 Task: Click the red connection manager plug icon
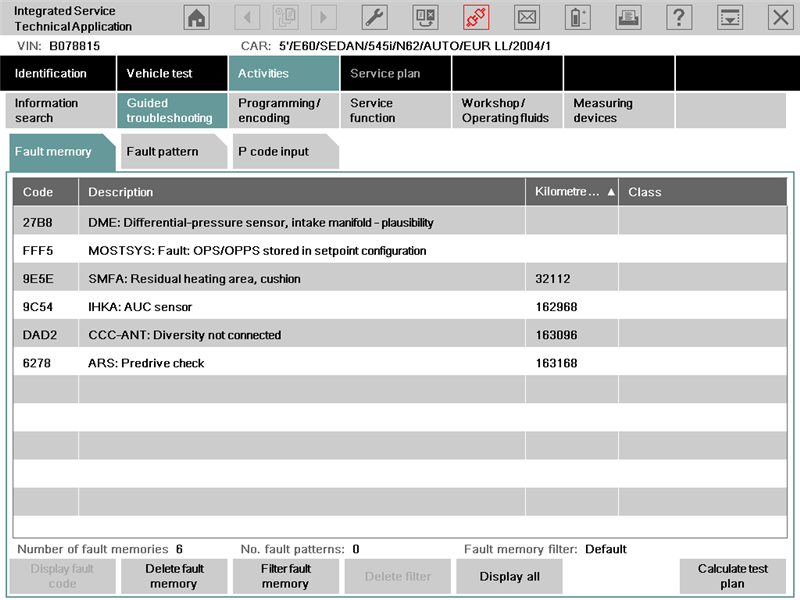[476, 18]
